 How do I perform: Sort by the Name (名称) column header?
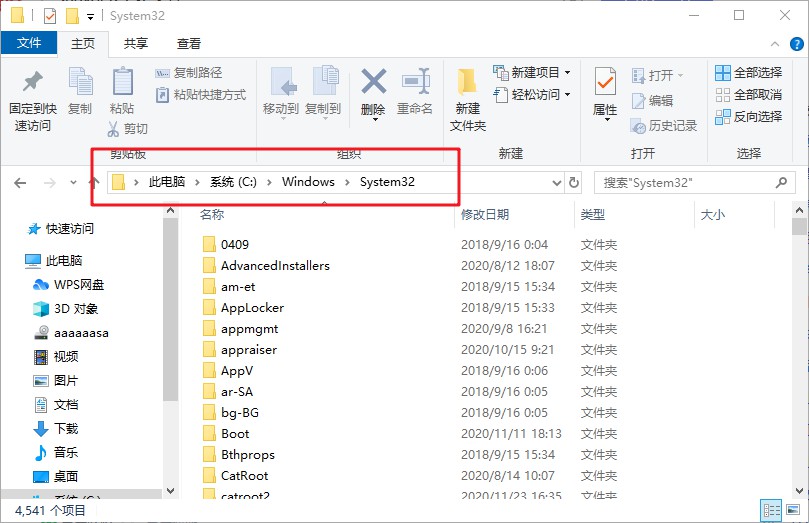[x=212, y=215]
